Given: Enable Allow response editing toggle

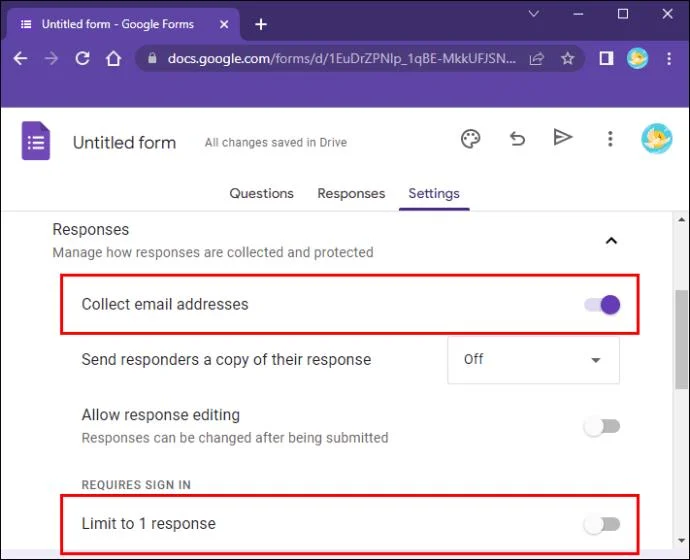Looking at the screenshot, I should pos(602,426).
